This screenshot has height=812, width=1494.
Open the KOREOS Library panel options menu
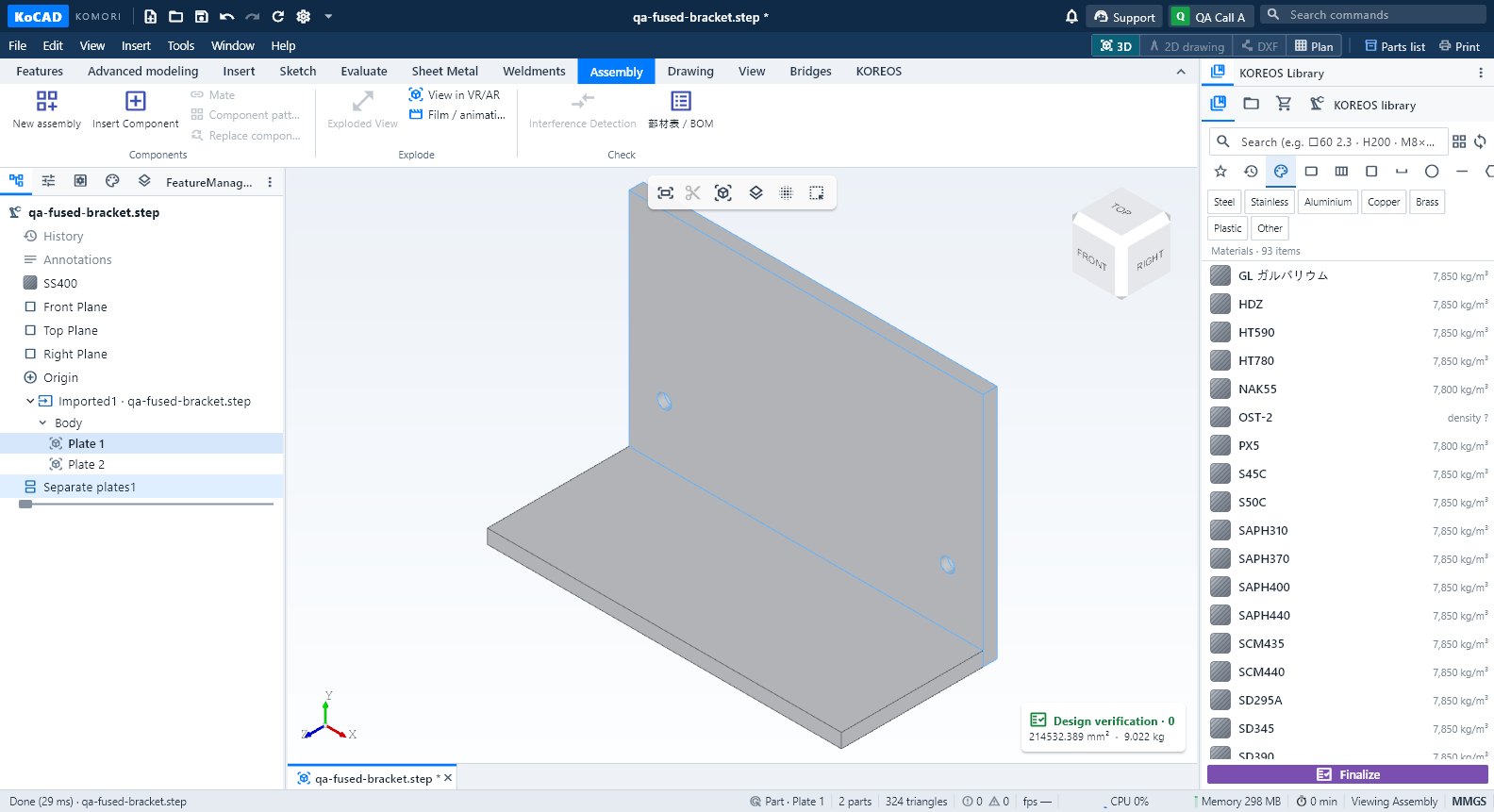[x=1480, y=73]
